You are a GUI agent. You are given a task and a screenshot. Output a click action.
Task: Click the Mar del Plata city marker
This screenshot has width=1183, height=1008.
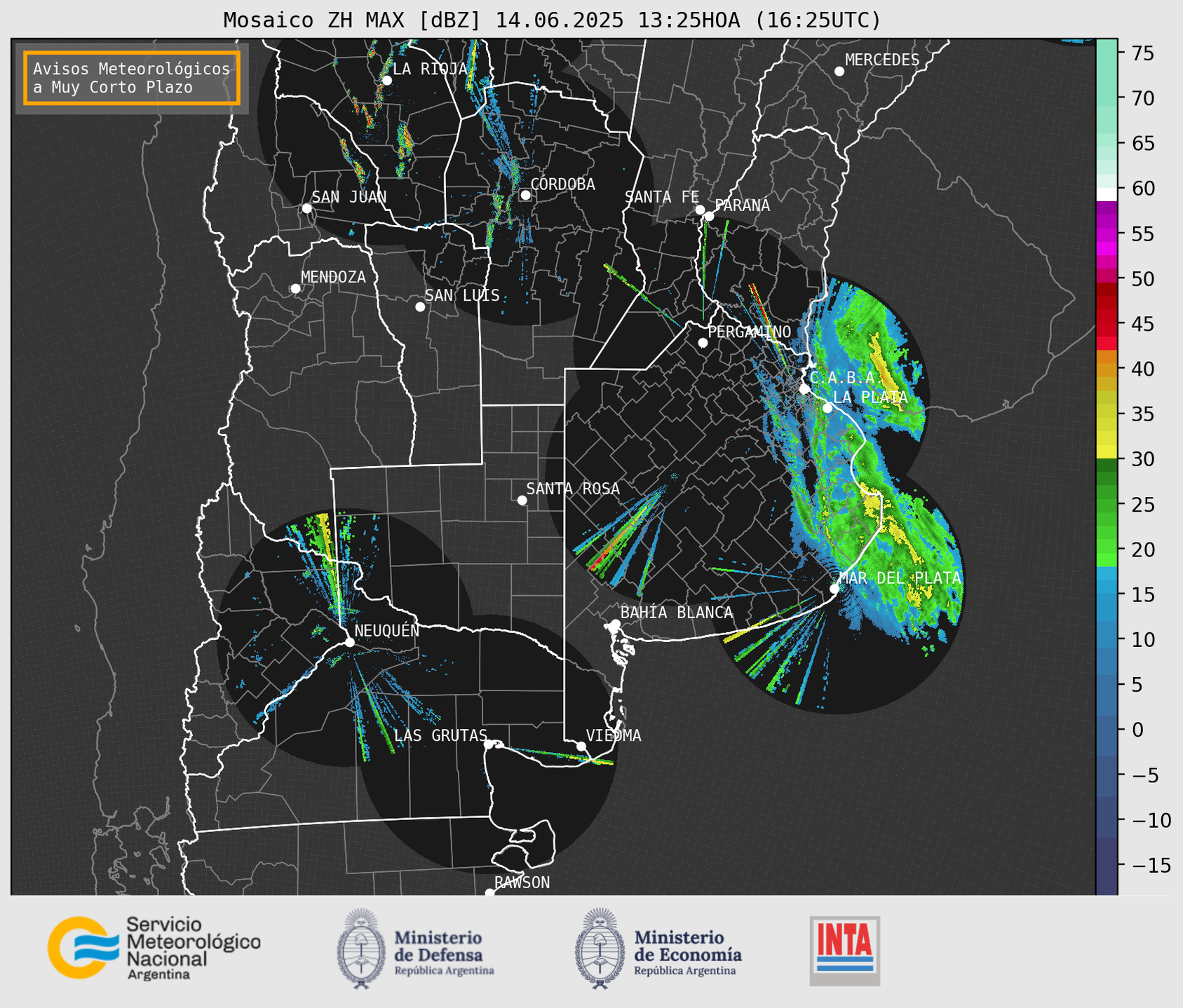834,589
